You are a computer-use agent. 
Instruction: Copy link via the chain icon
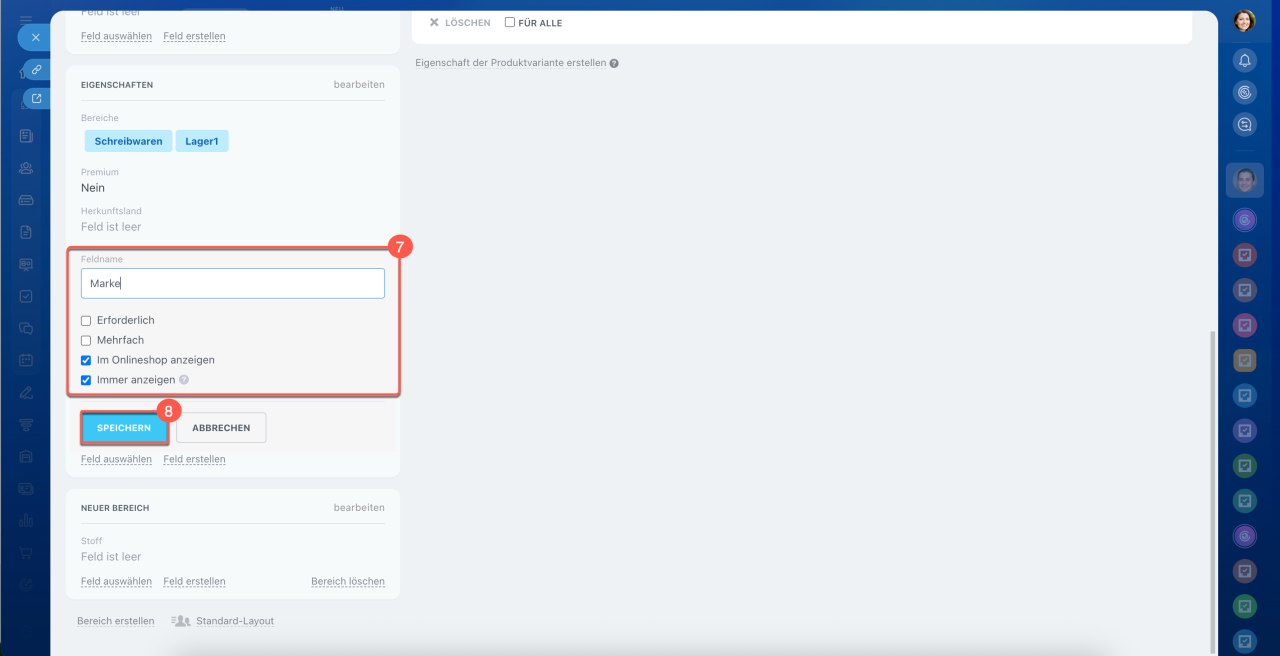pos(36,69)
